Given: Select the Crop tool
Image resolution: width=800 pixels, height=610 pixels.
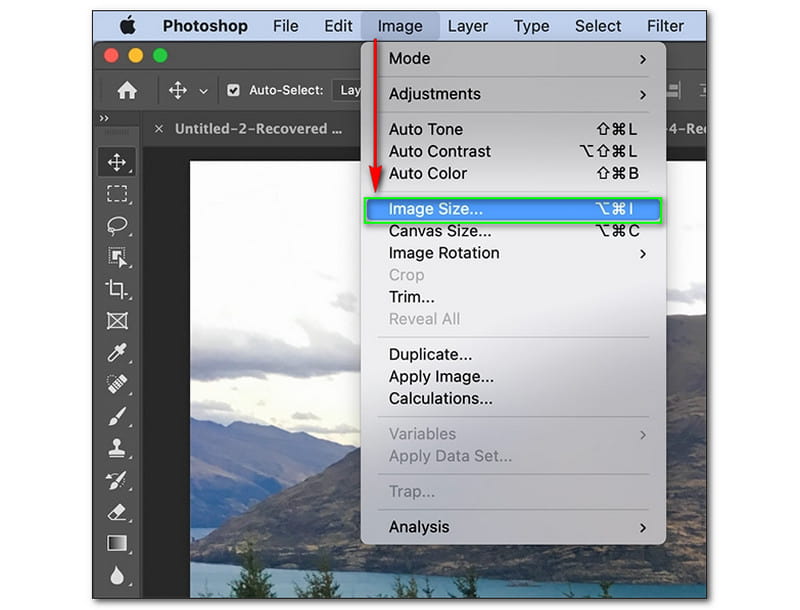Looking at the screenshot, I should coord(117,289).
